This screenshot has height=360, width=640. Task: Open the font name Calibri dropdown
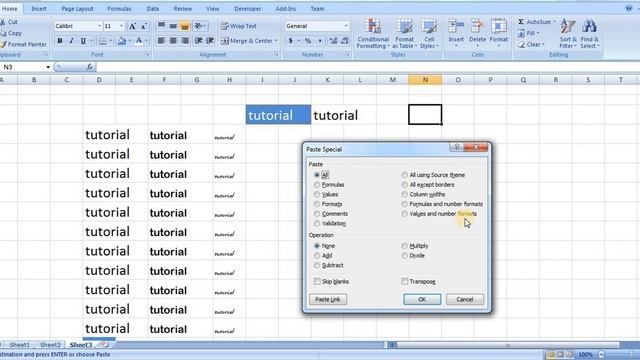[x=99, y=26]
